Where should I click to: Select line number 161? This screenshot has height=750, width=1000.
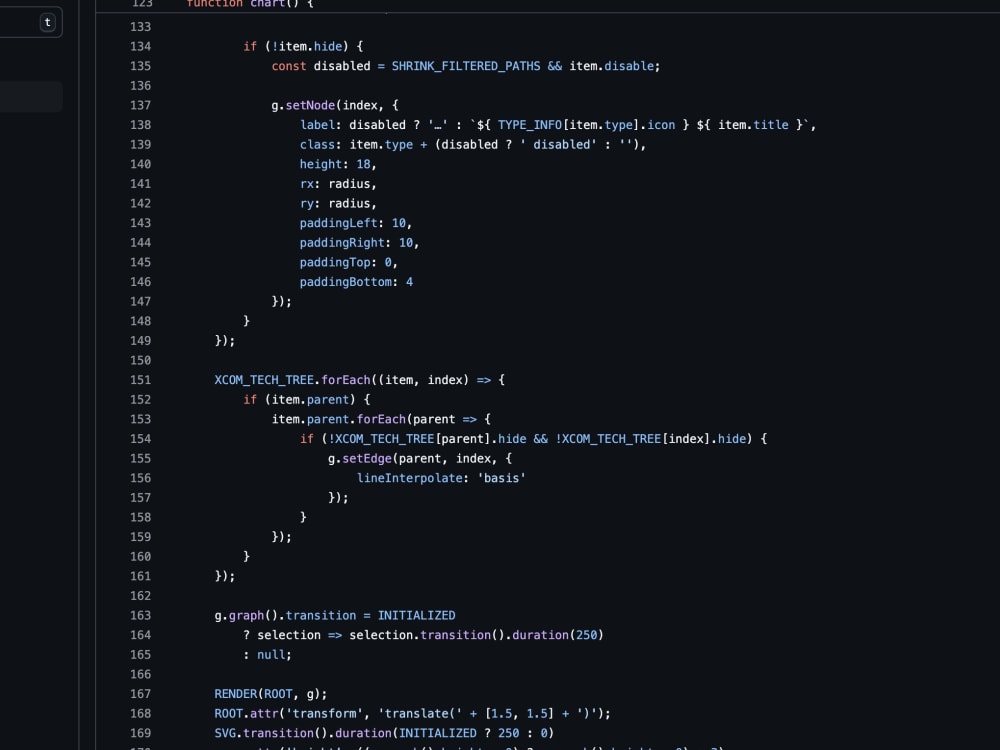pyautogui.click(x=140, y=577)
